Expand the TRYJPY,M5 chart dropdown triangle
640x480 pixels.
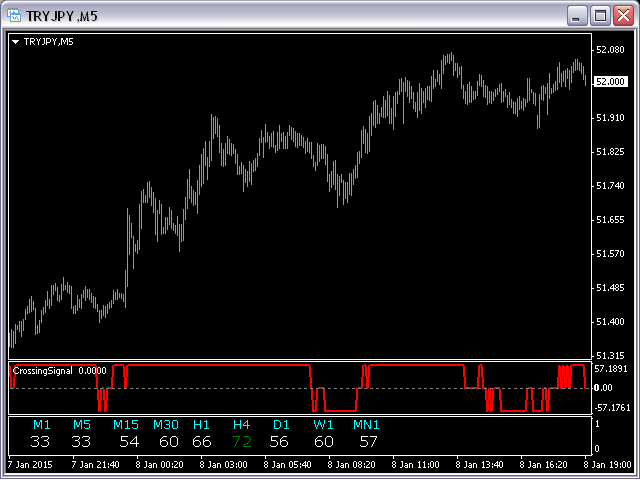coord(16,42)
